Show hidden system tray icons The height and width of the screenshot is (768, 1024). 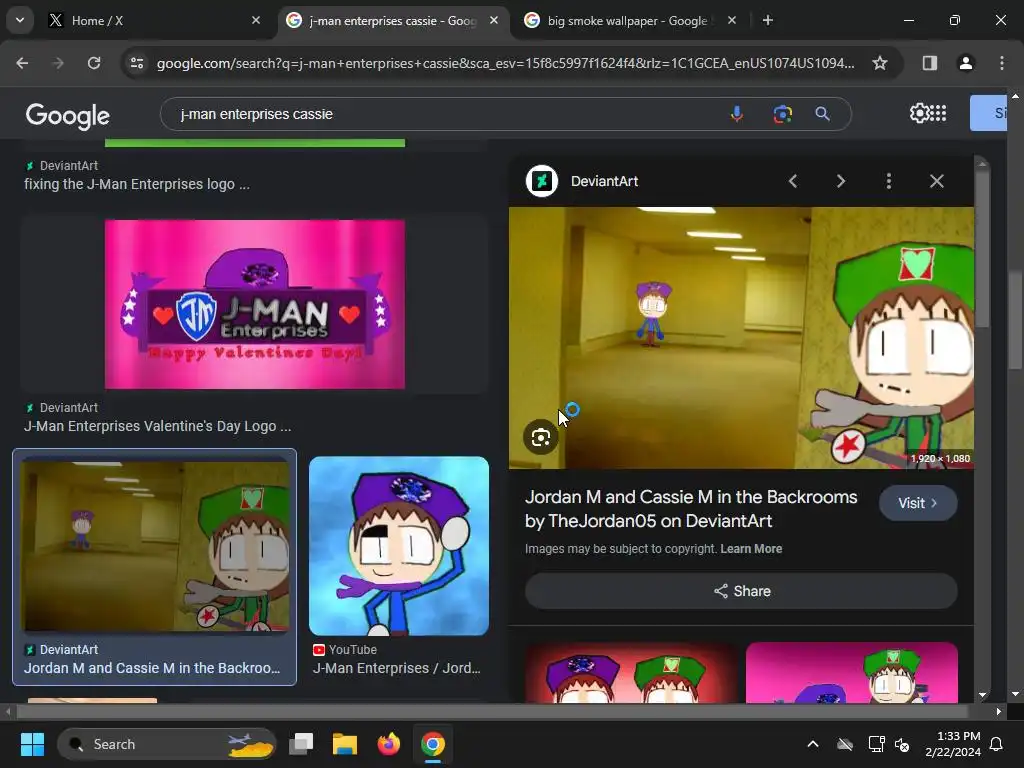[x=813, y=744]
